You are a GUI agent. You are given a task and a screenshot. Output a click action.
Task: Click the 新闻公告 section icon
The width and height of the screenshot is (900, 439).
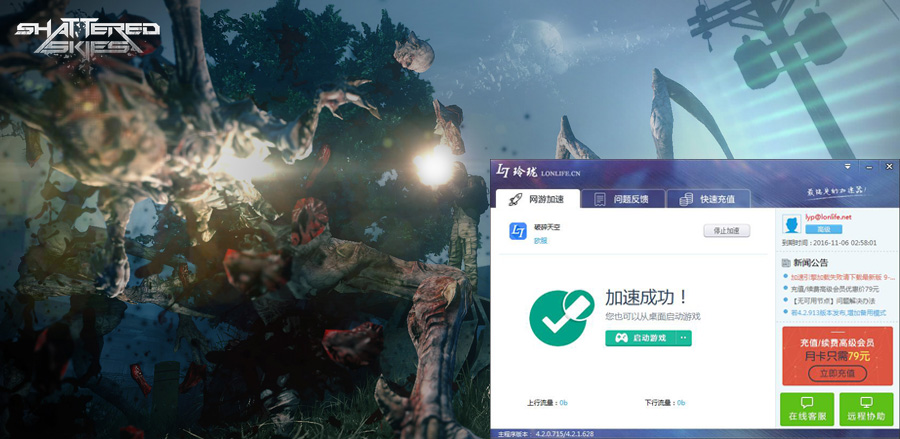coord(786,263)
